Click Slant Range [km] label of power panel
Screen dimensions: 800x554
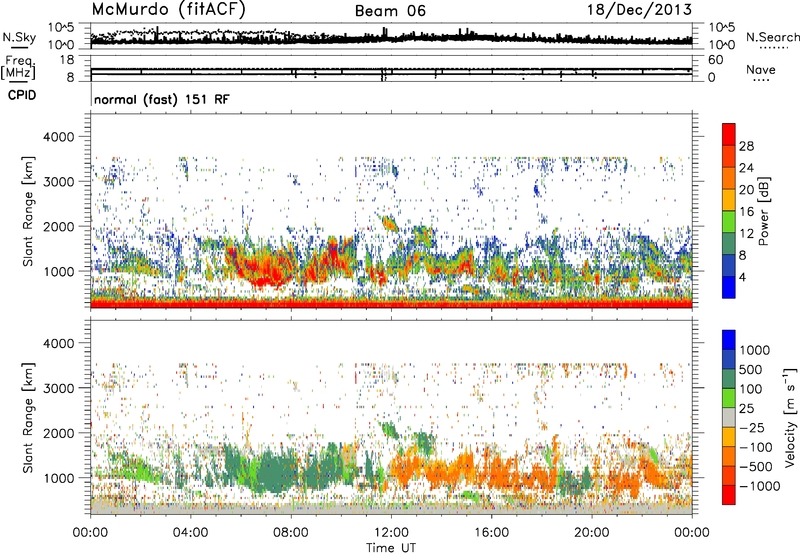coord(28,211)
